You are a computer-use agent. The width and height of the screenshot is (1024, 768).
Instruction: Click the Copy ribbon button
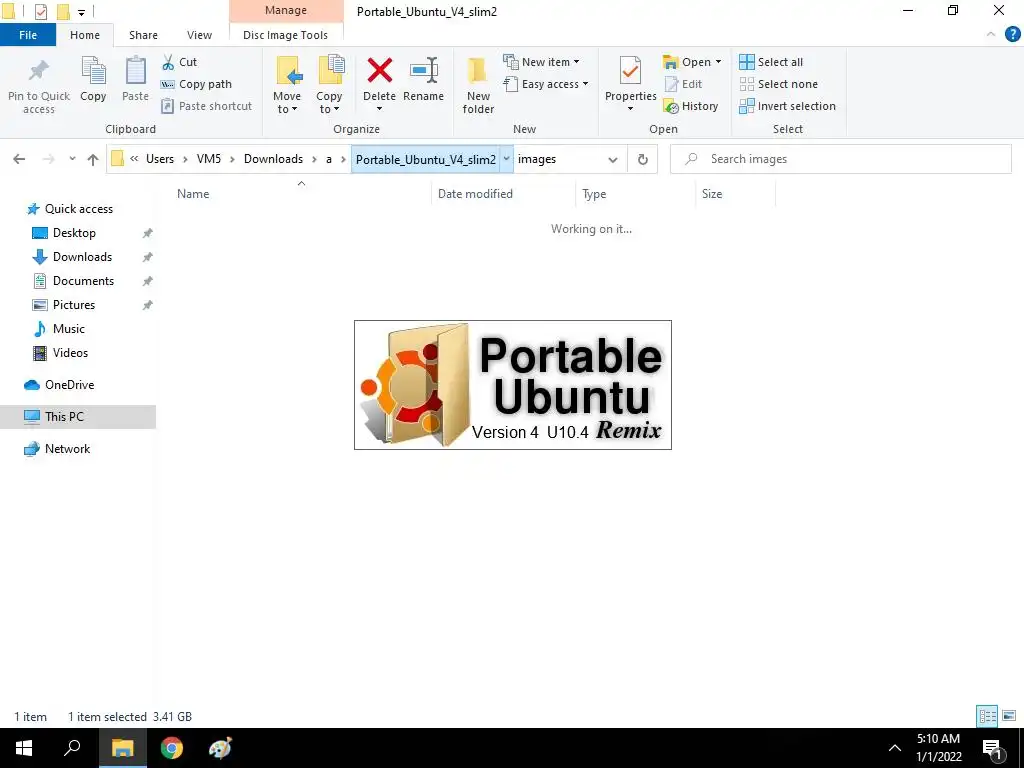coord(93,80)
